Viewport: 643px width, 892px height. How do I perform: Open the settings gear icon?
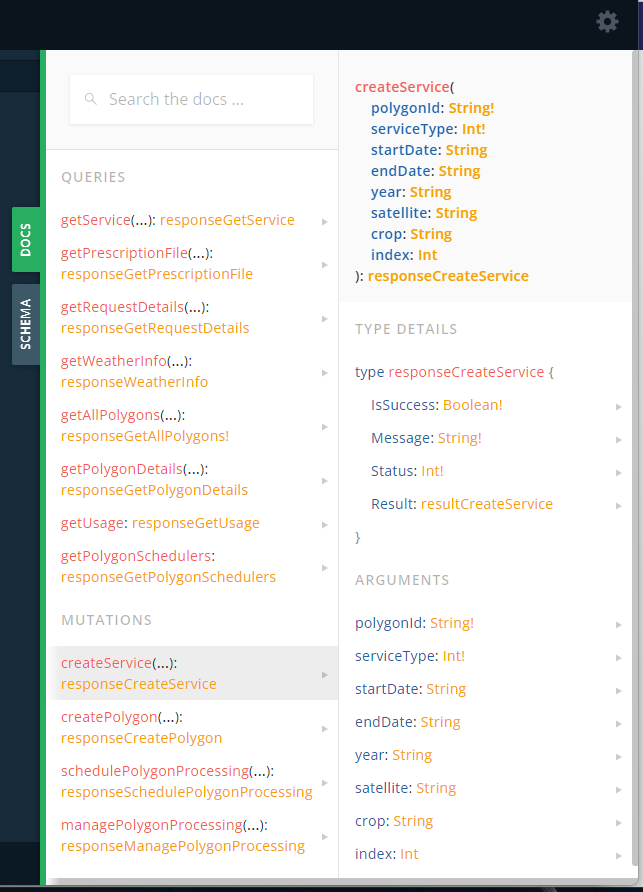pos(607,21)
